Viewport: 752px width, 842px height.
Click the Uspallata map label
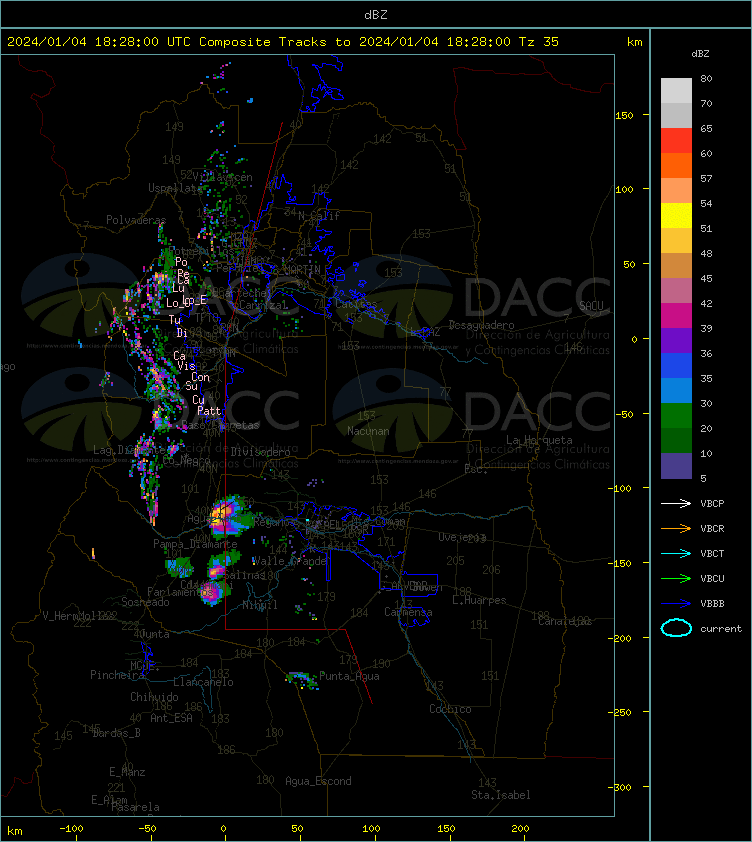pos(175,188)
